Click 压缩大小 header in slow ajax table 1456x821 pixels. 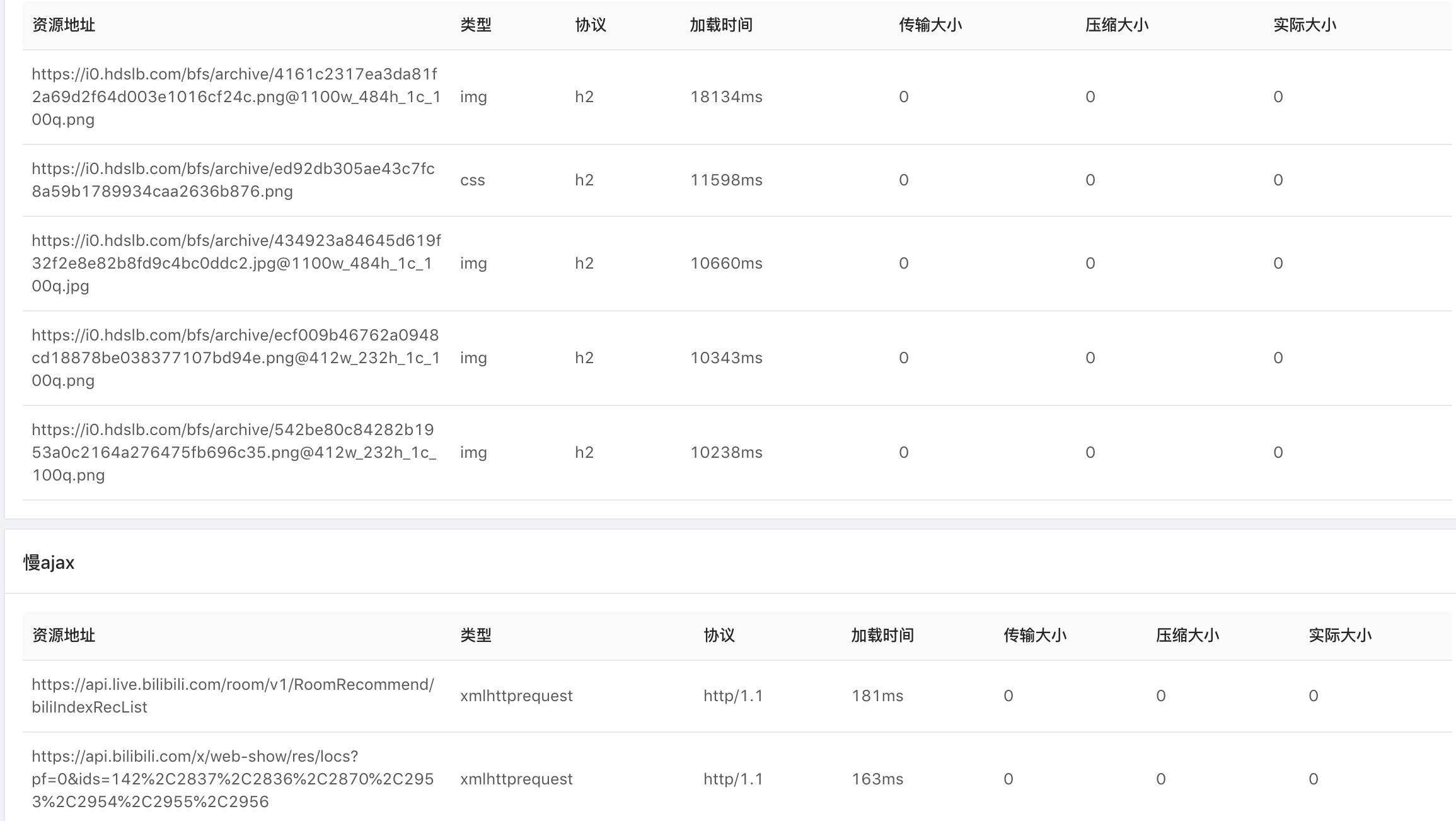(x=1187, y=635)
